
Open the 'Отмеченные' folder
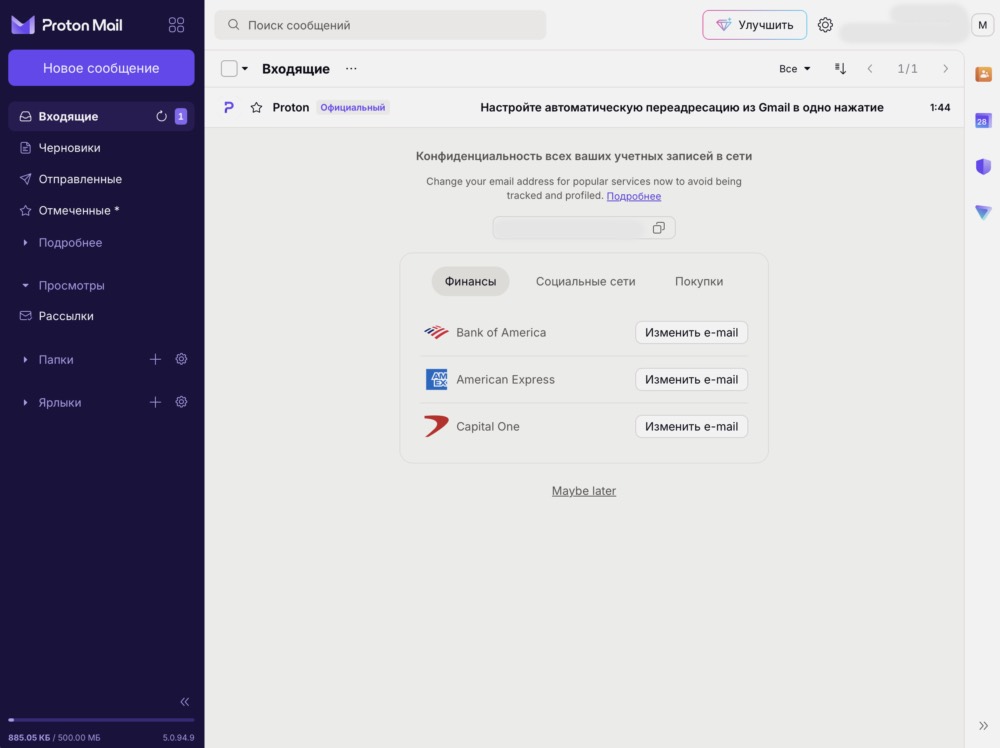point(101,210)
